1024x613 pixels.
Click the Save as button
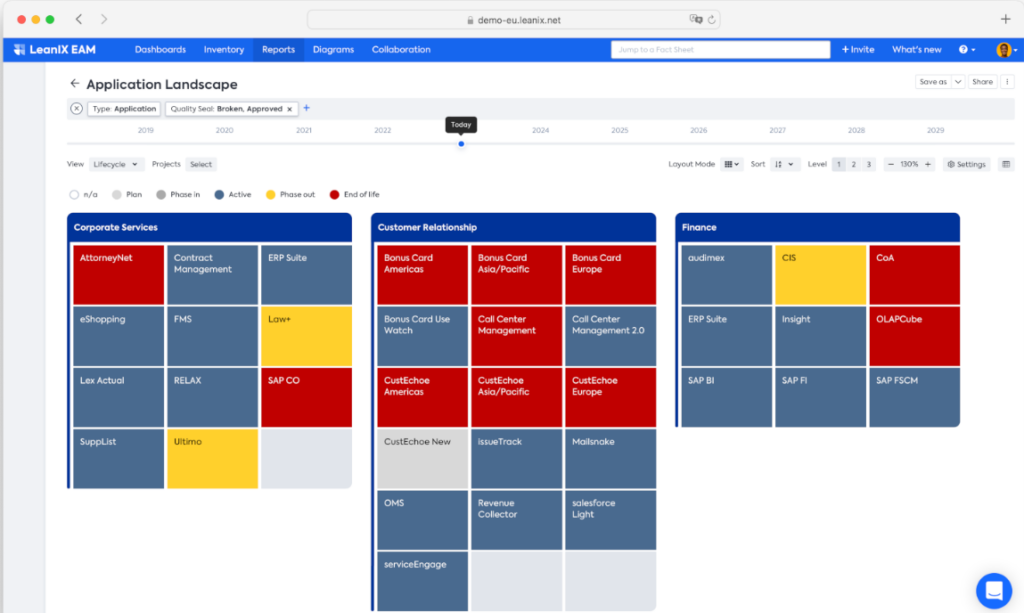[933, 82]
